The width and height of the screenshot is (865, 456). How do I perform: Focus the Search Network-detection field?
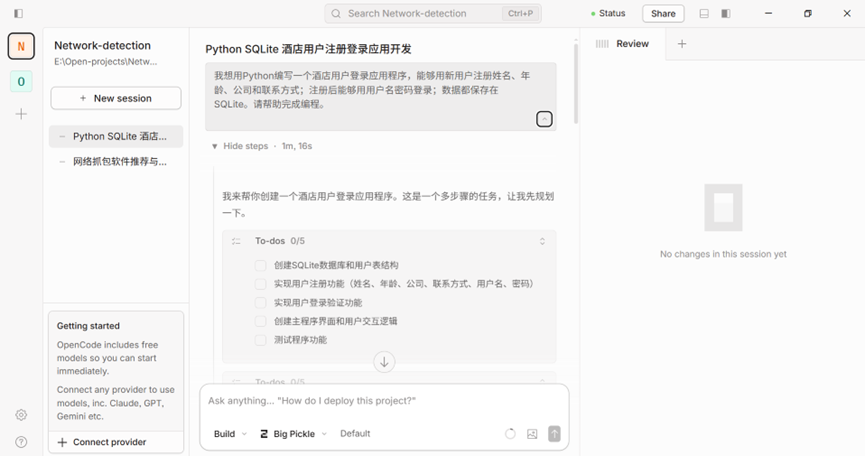433,14
